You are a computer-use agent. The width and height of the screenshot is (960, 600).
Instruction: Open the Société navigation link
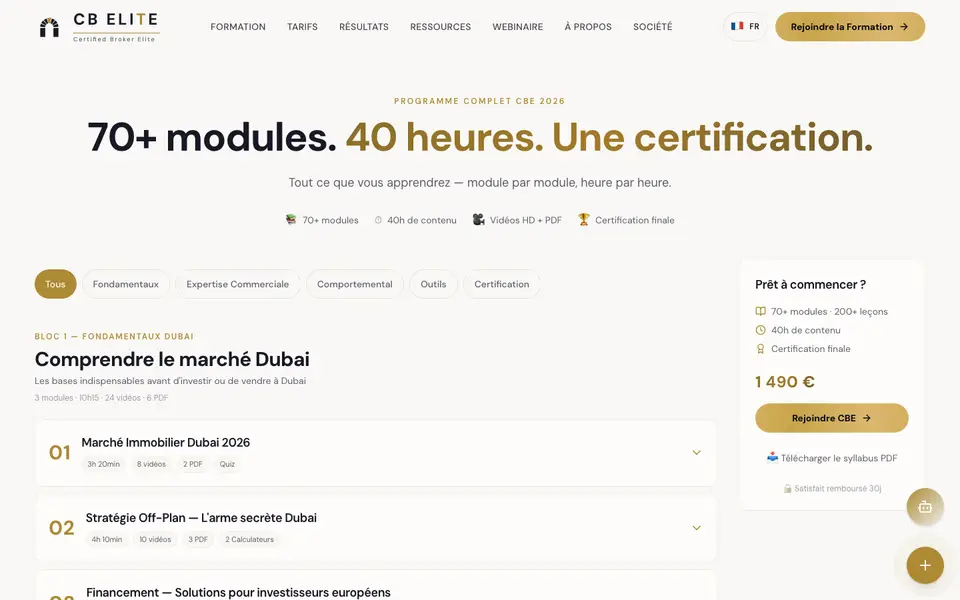653,27
